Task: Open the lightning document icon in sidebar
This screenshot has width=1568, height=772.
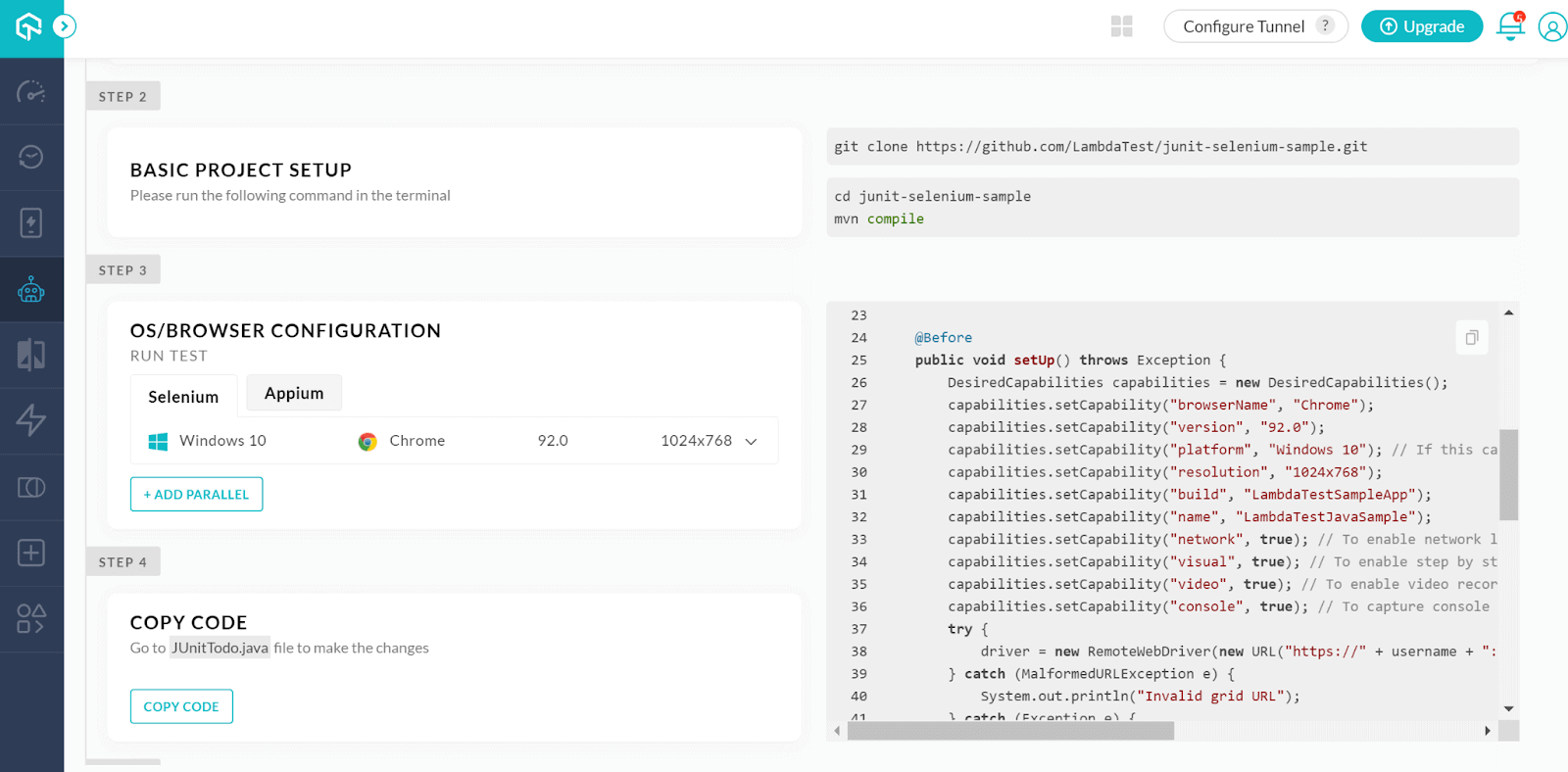Action: (31, 223)
